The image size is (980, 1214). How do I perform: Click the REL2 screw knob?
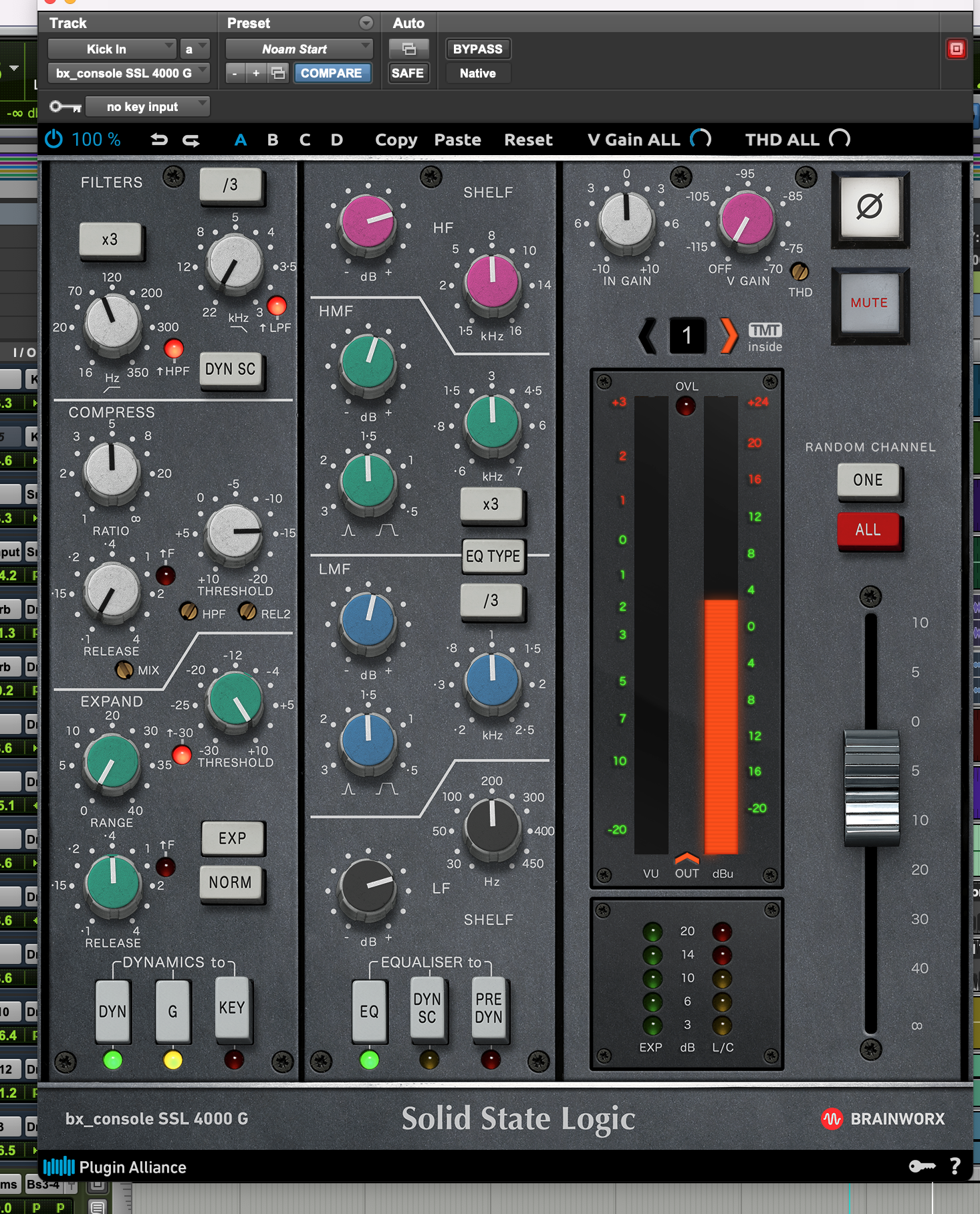(x=247, y=611)
